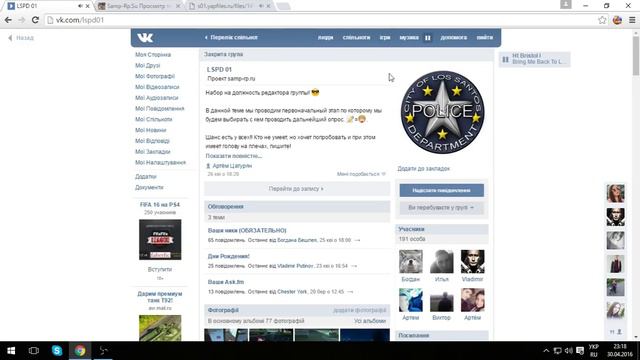
Task: Open post author Артём Цатурян
Action: tap(232, 166)
